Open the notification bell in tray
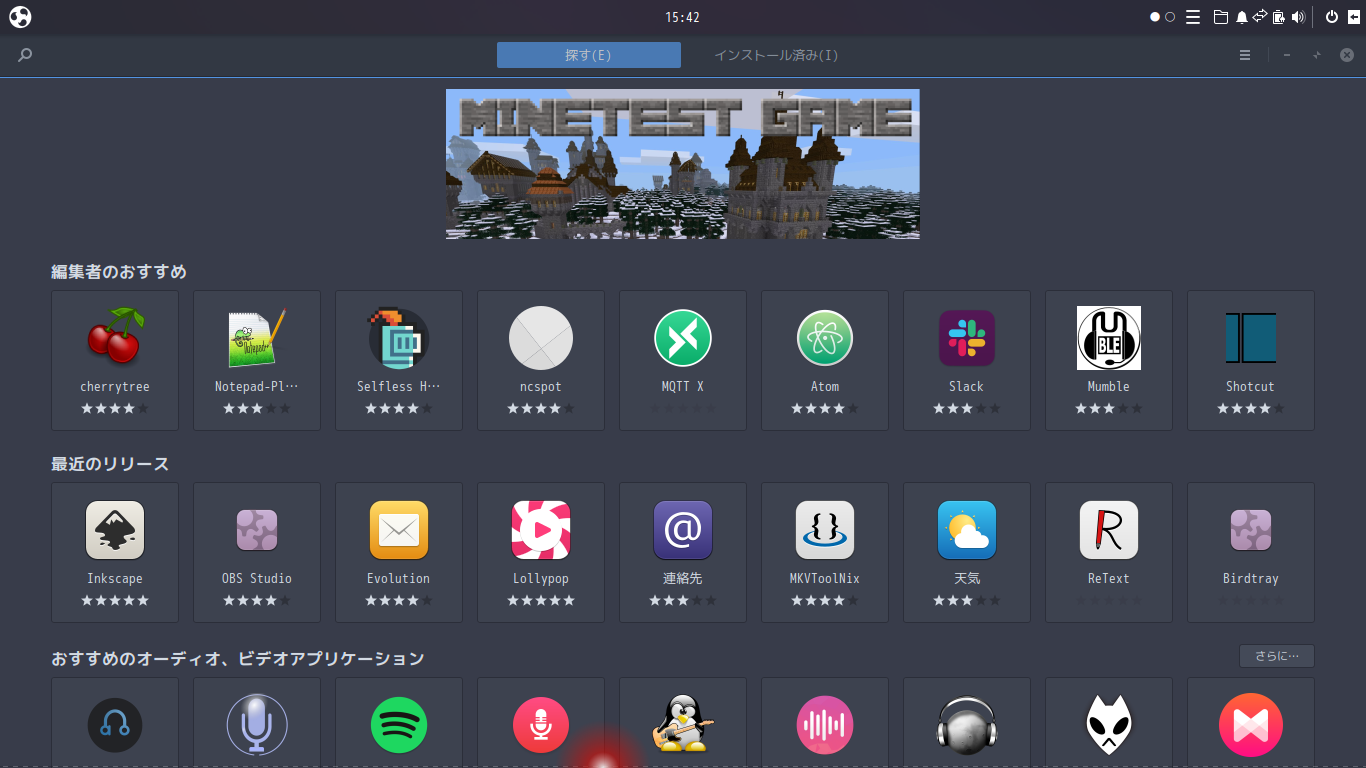The height and width of the screenshot is (768, 1366). point(1241,17)
